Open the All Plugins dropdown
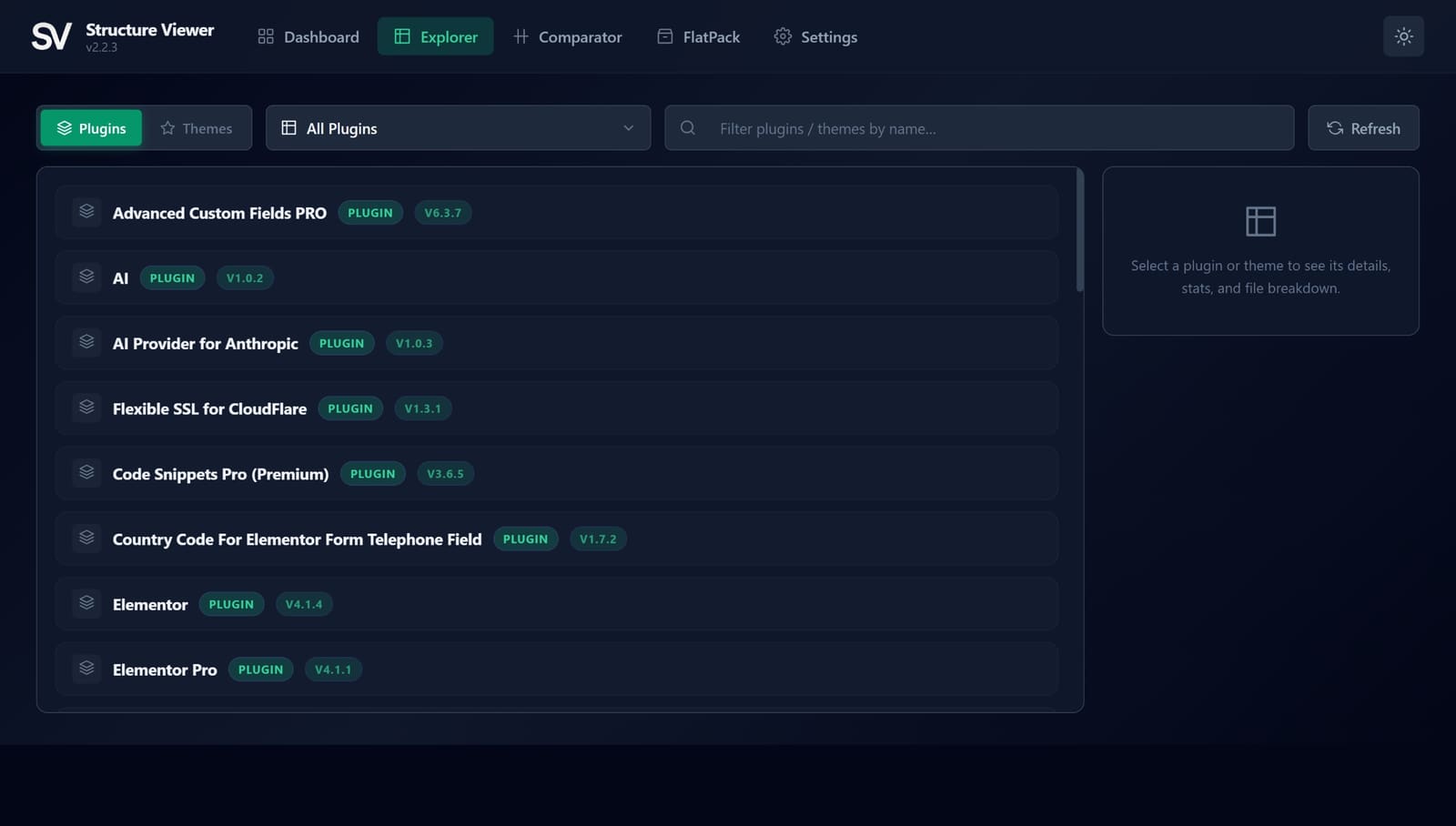 [458, 128]
